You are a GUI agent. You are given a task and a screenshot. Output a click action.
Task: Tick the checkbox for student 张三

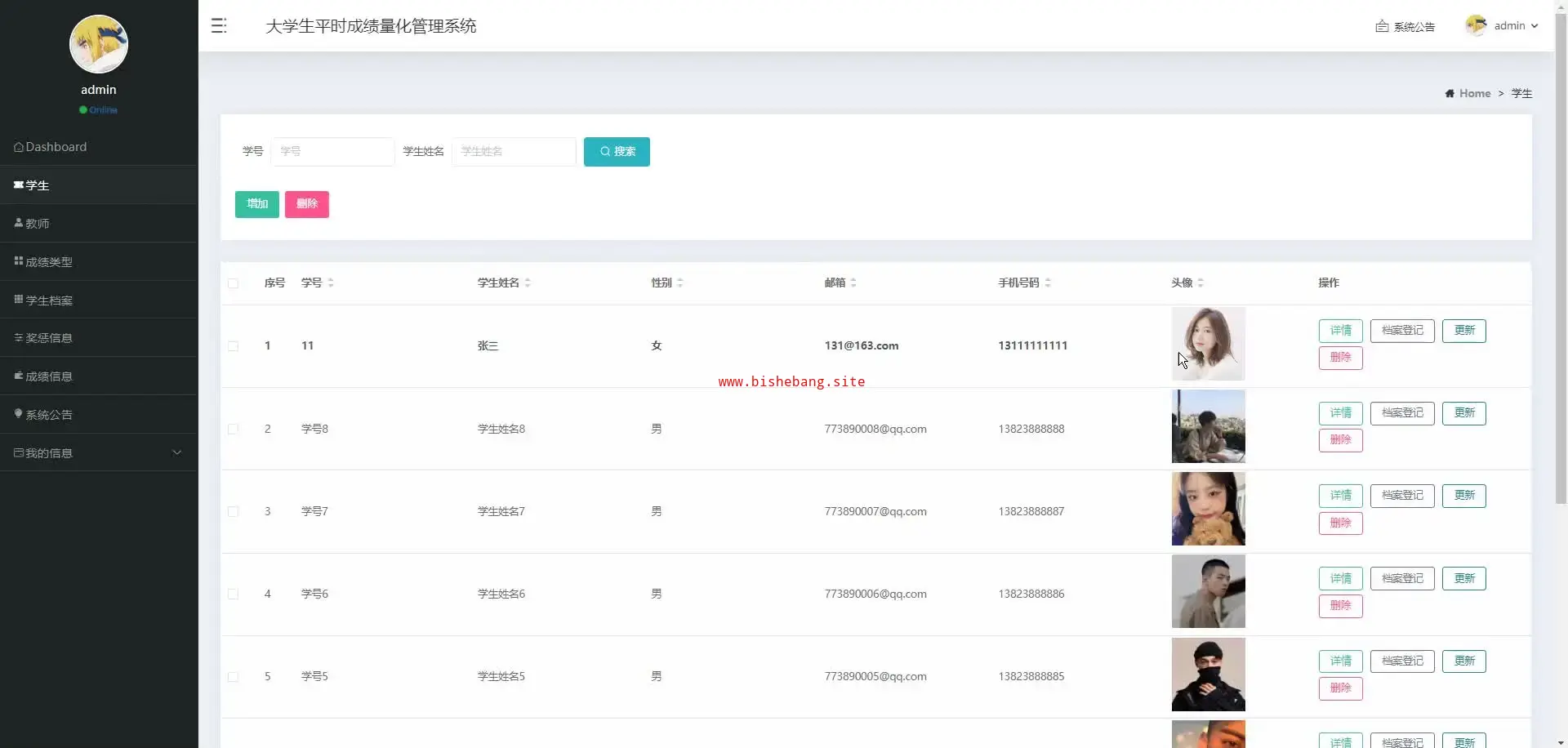coord(233,346)
